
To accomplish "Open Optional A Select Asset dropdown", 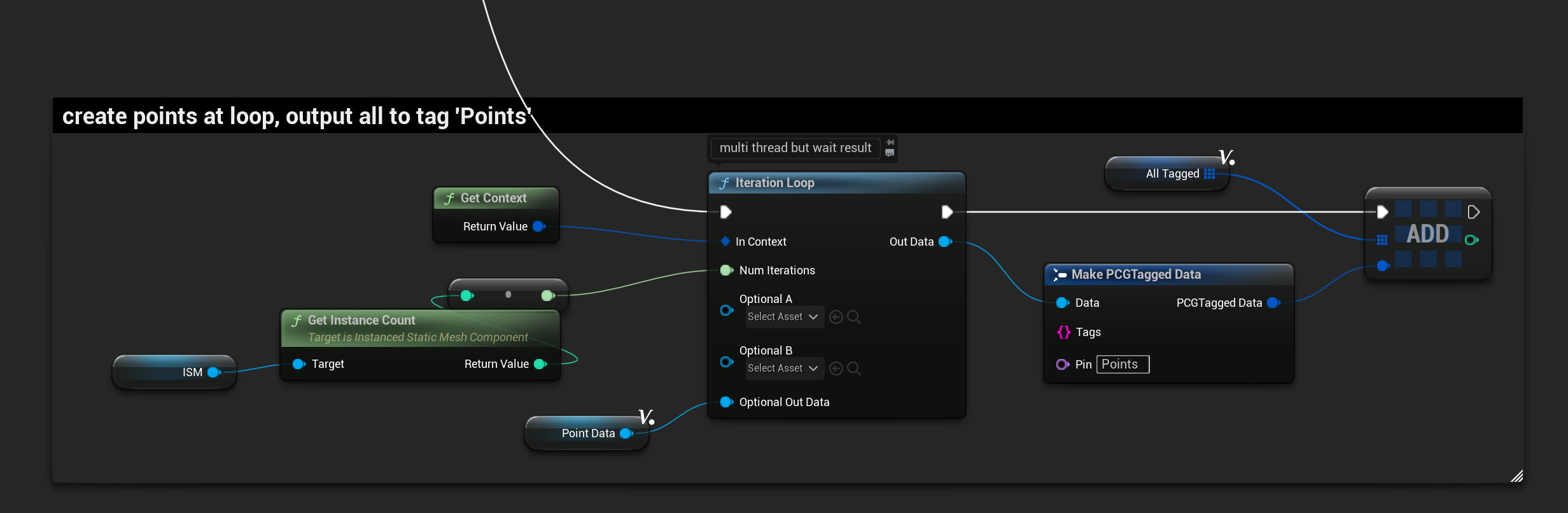I will (x=784, y=317).
